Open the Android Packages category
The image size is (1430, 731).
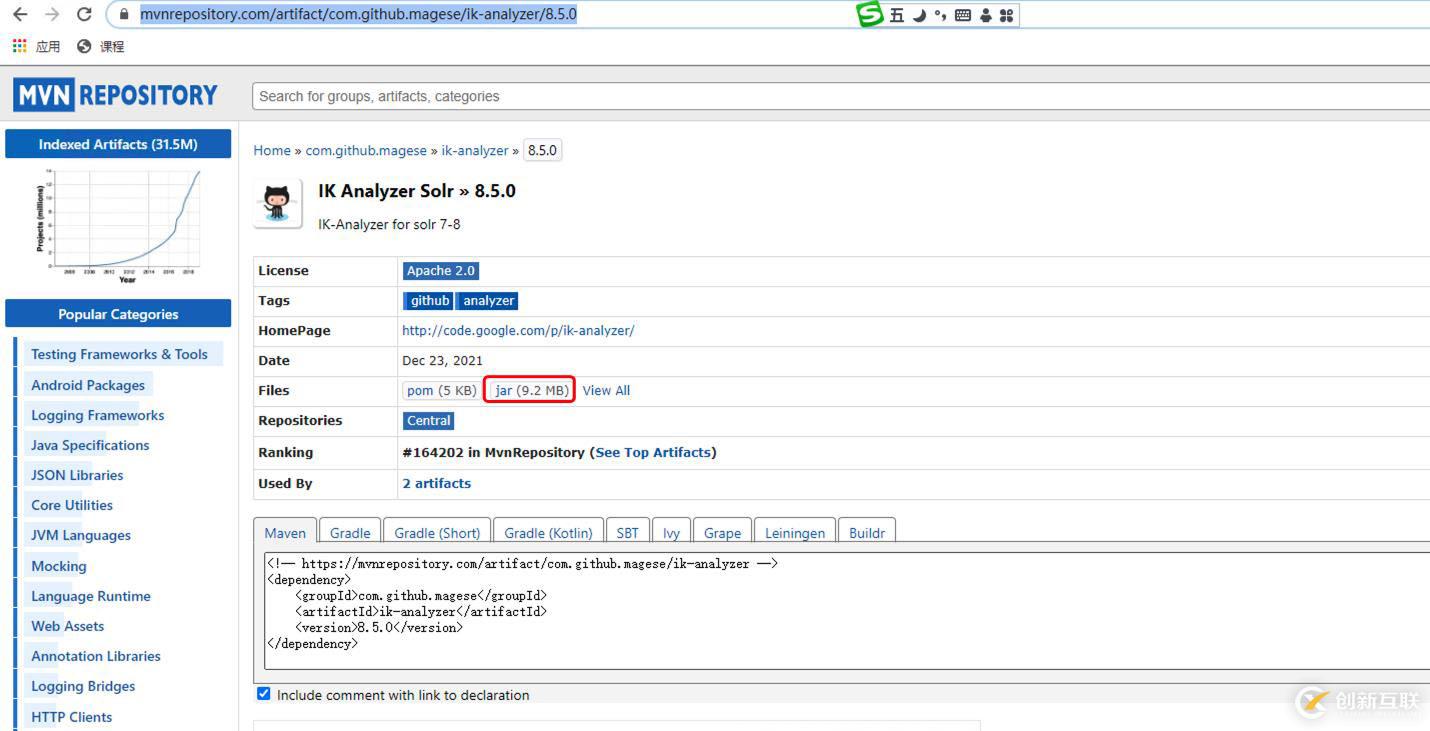tap(88, 385)
